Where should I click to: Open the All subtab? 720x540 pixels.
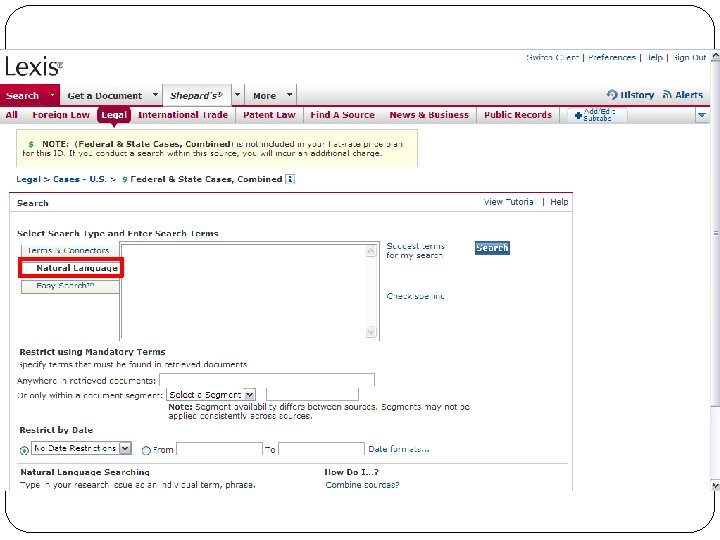pos(11,115)
